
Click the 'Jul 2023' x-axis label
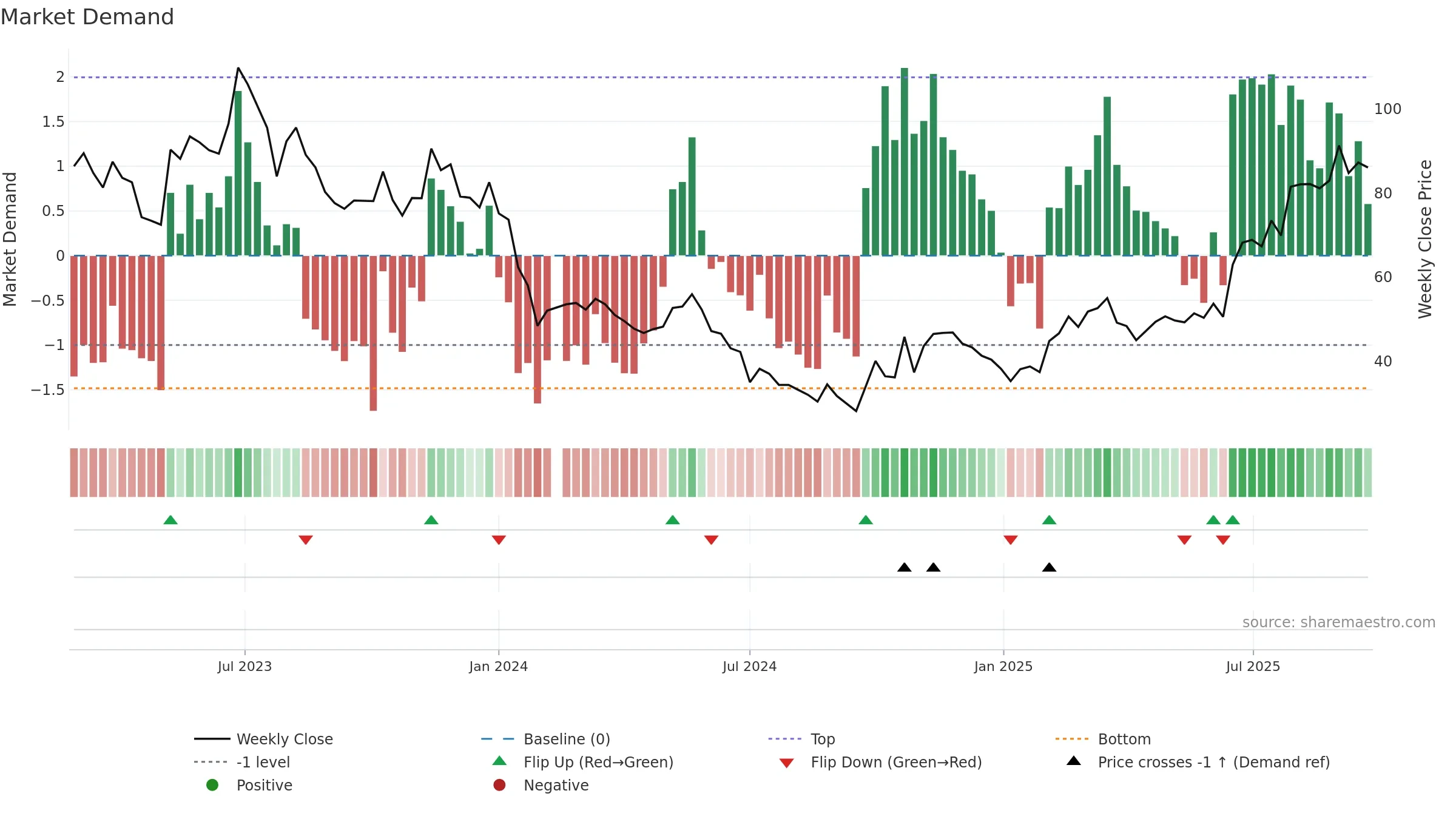click(x=245, y=666)
